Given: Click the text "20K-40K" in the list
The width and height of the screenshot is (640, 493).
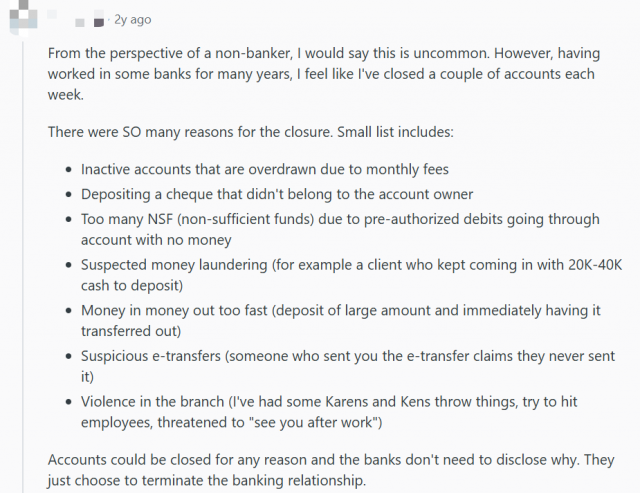Looking at the screenshot, I should tap(594, 265).
